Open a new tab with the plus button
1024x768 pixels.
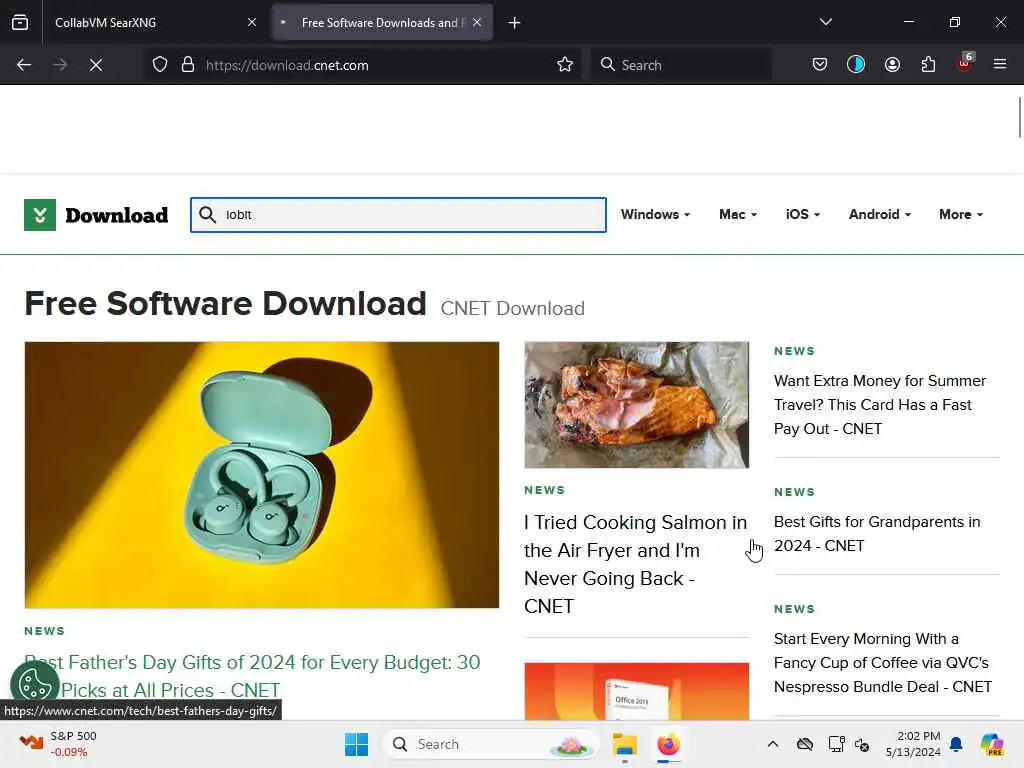tap(514, 23)
